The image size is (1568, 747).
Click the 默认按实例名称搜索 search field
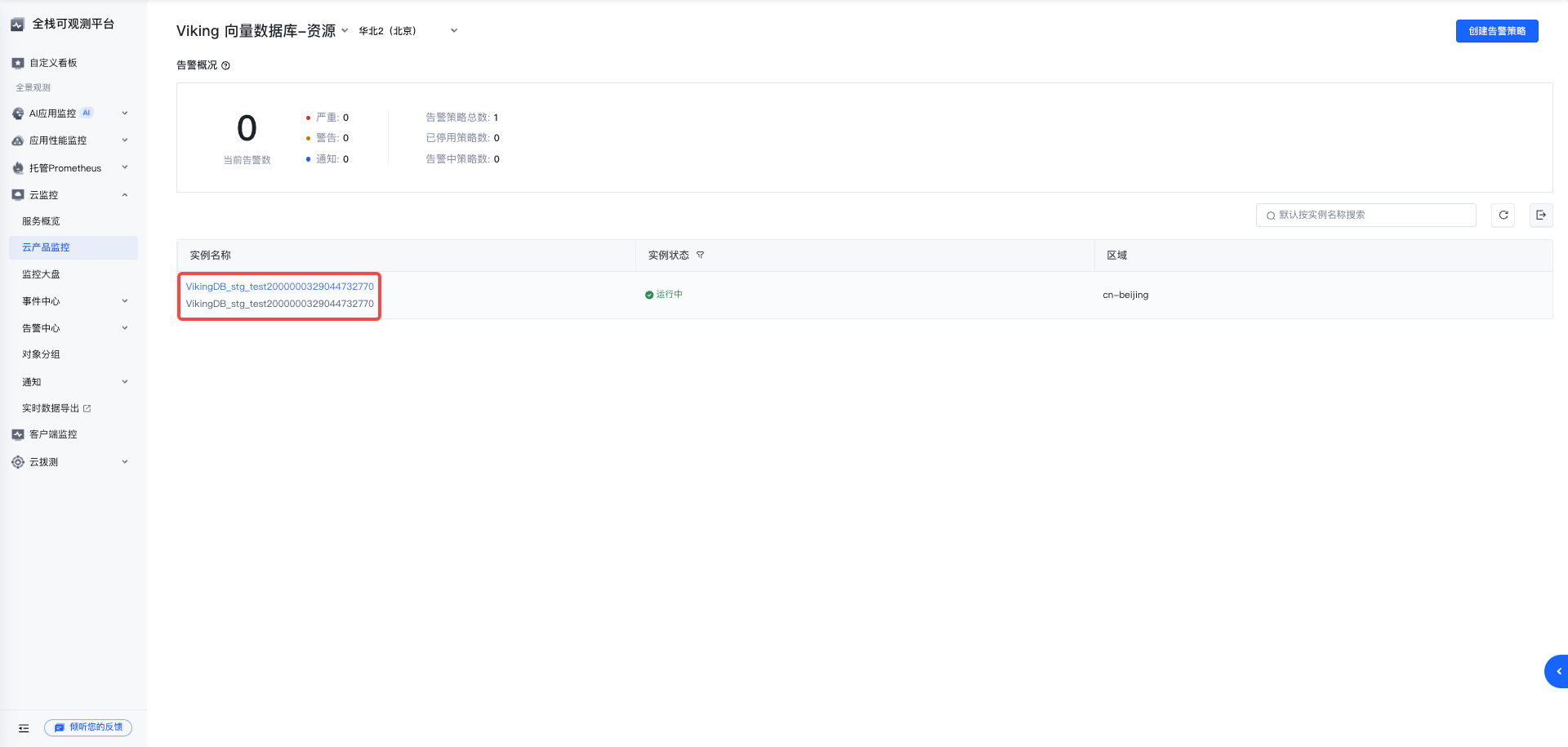tap(1366, 215)
